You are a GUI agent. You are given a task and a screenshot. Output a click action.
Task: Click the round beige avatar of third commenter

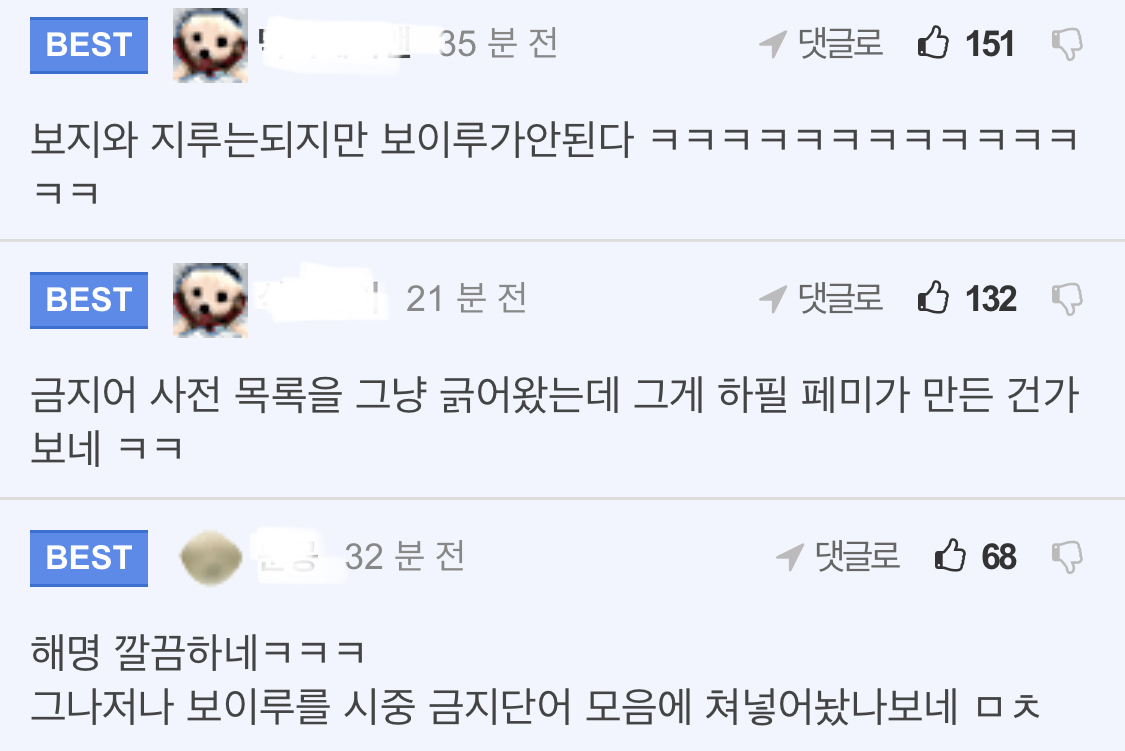(x=210, y=557)
